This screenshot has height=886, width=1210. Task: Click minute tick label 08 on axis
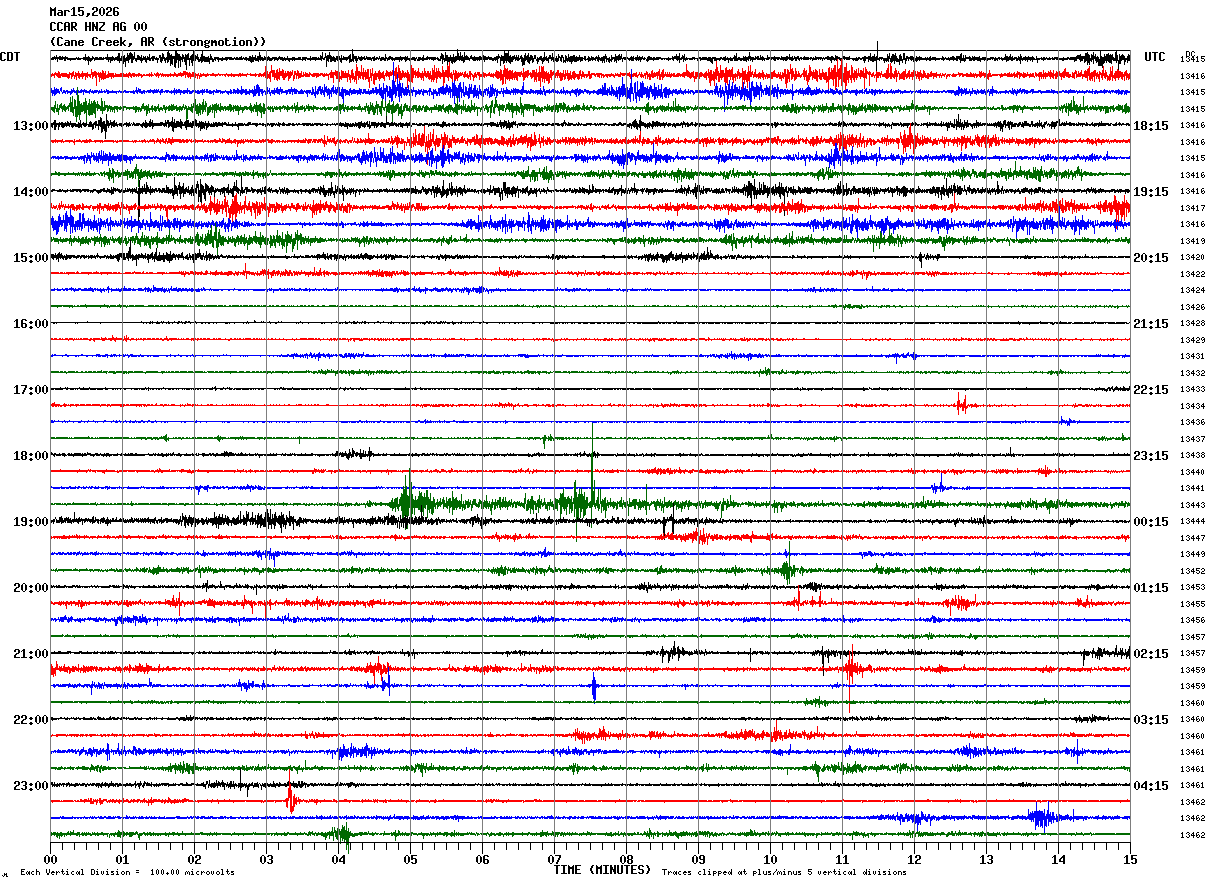(626, 859)
